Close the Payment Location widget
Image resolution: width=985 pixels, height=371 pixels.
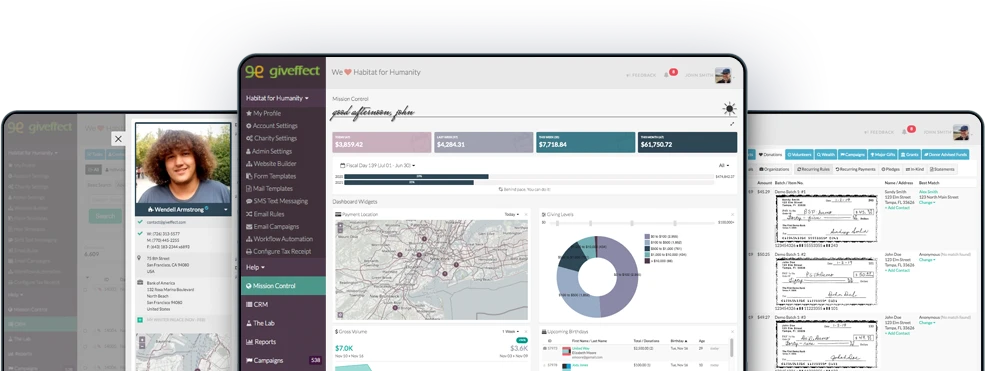pyautogui.click(x=526, y=215)
